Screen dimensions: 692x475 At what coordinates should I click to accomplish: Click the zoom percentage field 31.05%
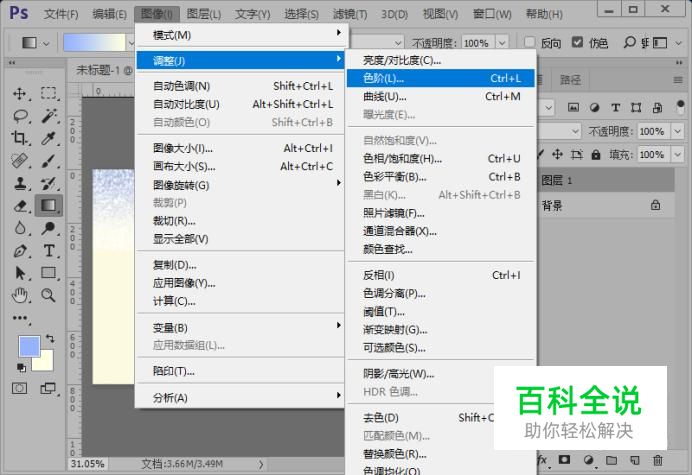click(x=87, y=464)
